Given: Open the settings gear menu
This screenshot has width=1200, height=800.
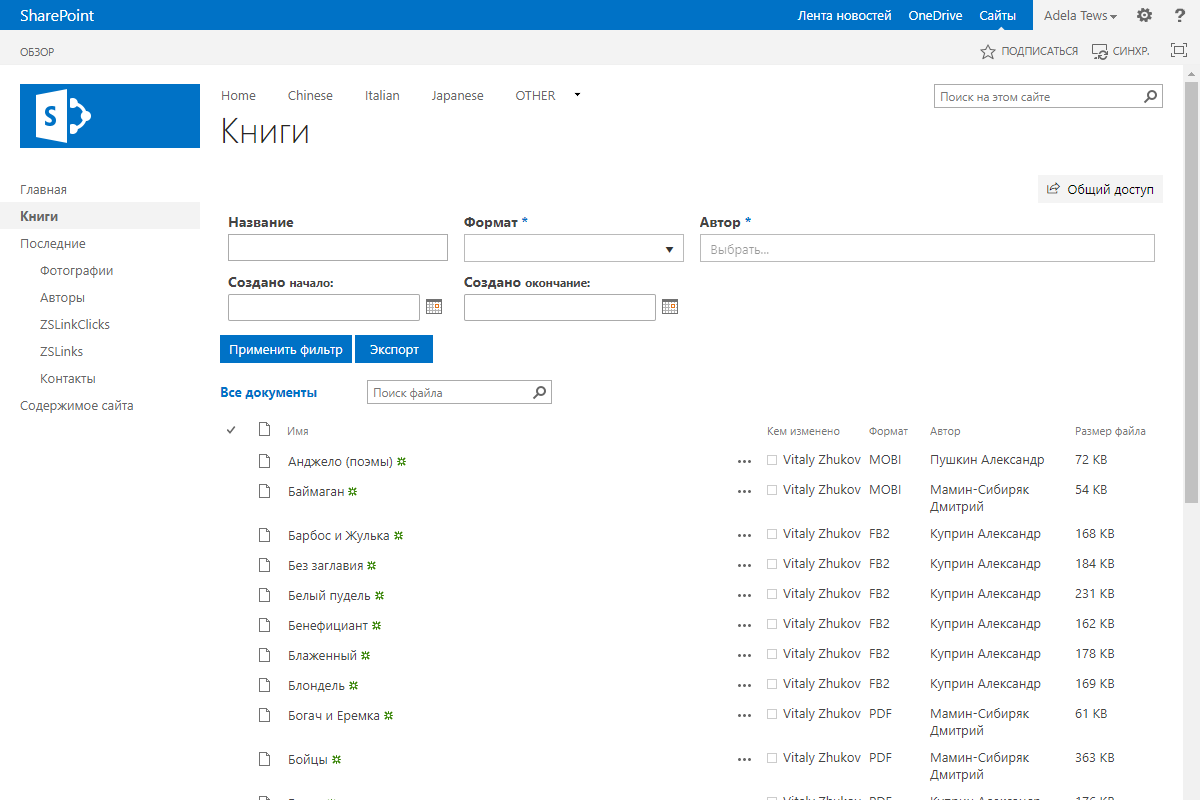Looking at the screenshot, I should [1145, 15].
